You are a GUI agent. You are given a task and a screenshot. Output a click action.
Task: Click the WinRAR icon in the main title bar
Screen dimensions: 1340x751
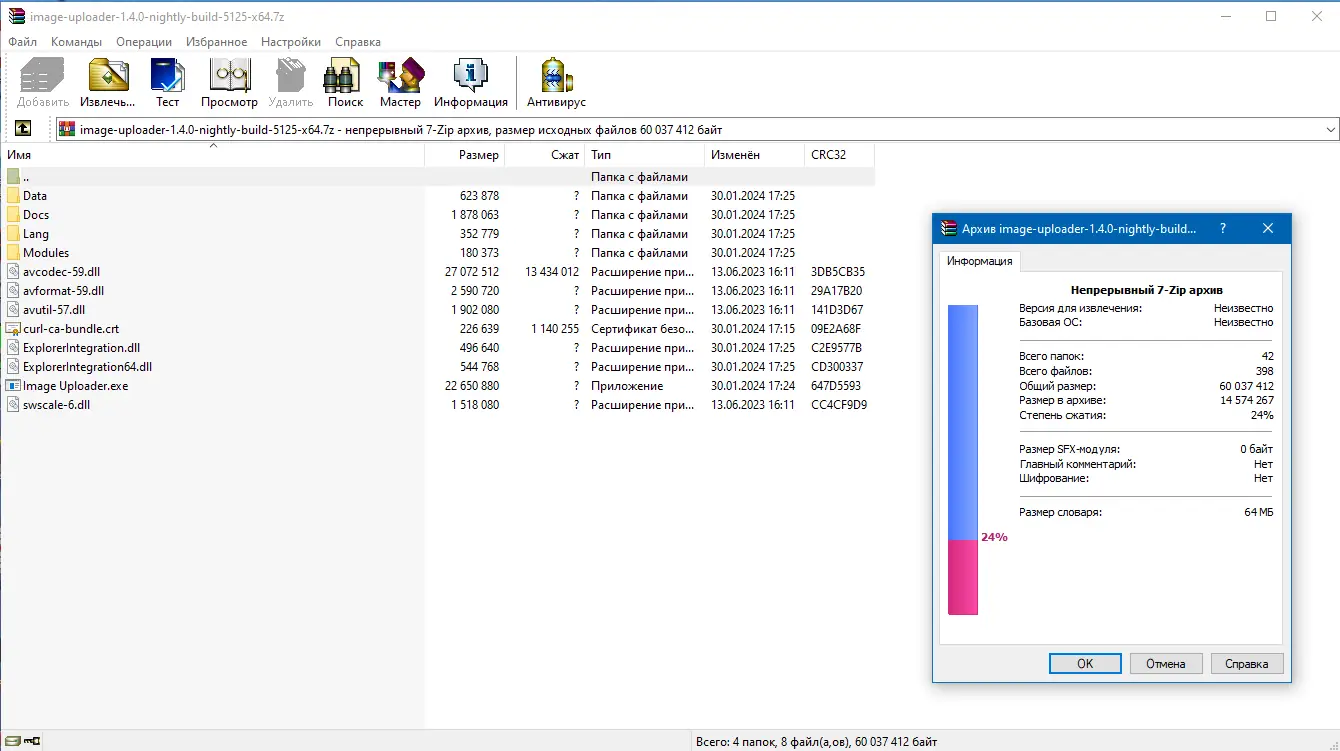[x=16, y=16]
